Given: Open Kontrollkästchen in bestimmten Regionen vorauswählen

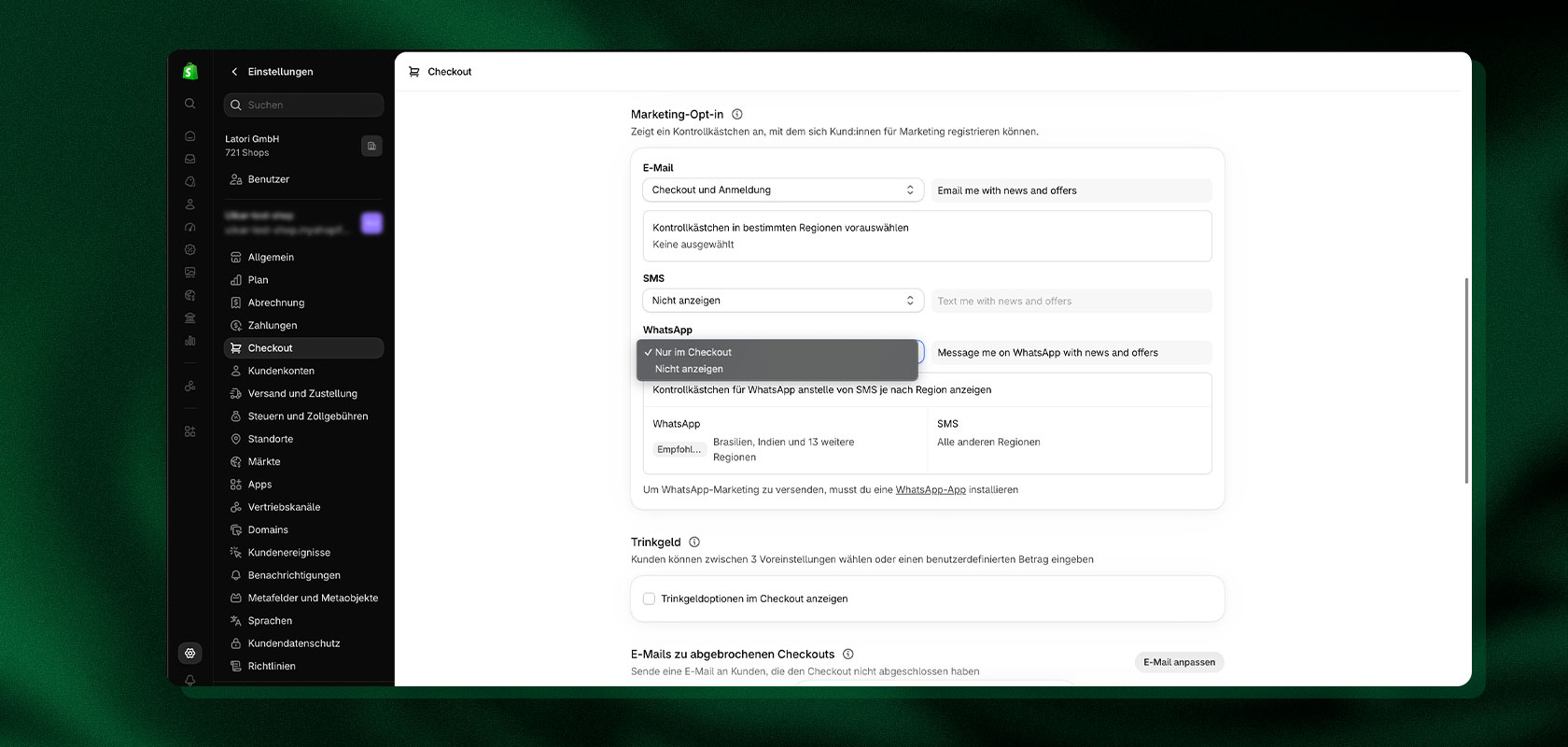Looking at the screenshot, I should click(x=927, y=235).
